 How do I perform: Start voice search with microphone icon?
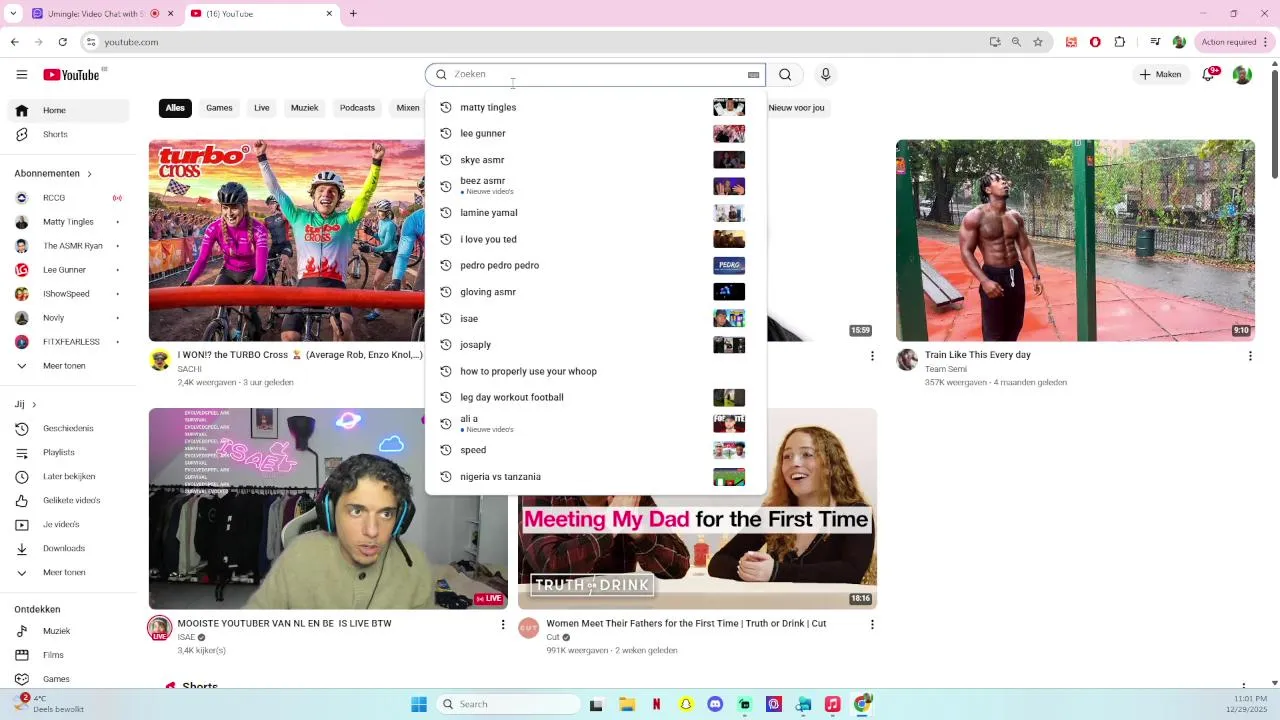click(x=825, y=74)
